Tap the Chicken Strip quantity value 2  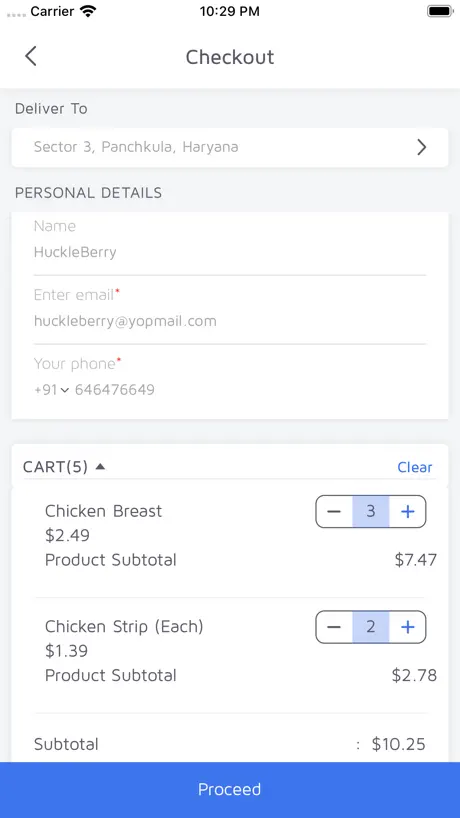click(x=371, y=627)
